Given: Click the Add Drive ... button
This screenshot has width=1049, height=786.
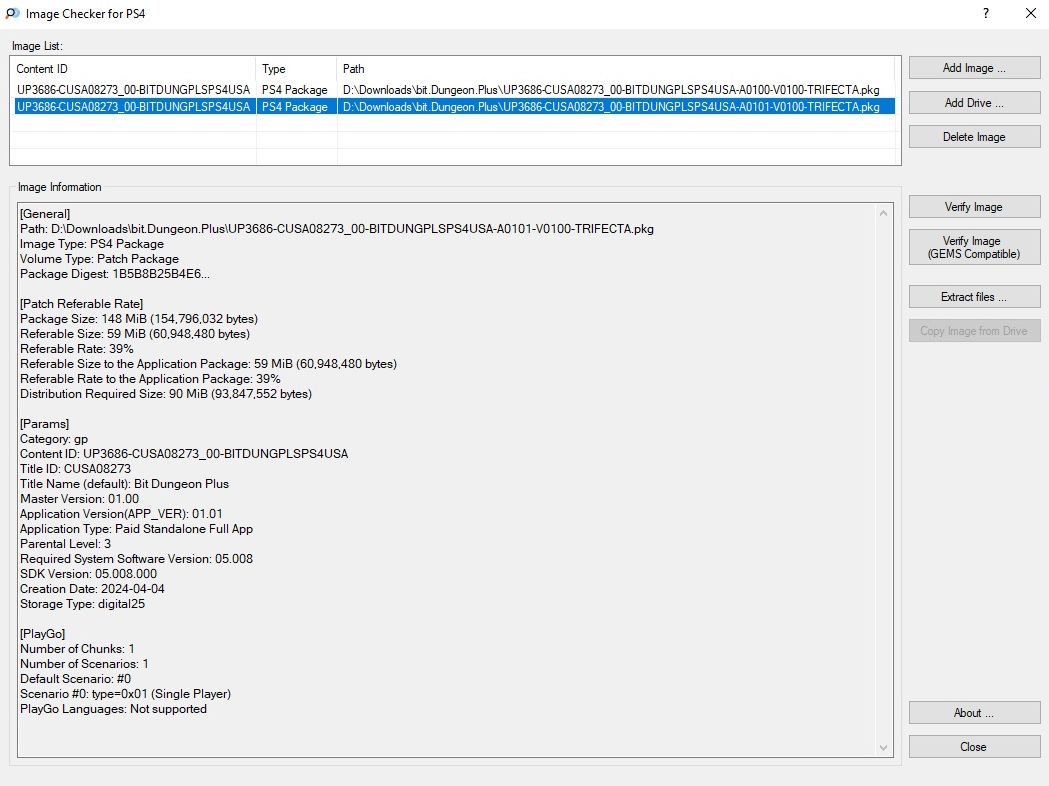Looking at the screenshot, I should coord(974,102).
